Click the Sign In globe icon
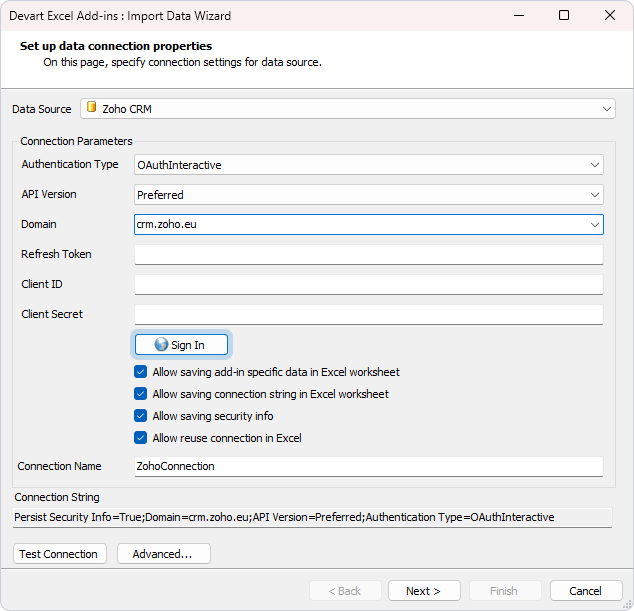 click(x=161, y=345)
